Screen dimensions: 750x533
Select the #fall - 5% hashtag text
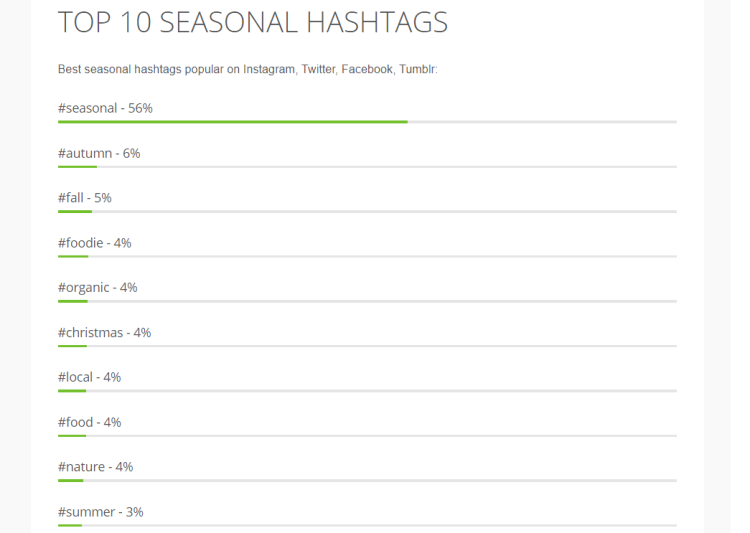(85, 198)
